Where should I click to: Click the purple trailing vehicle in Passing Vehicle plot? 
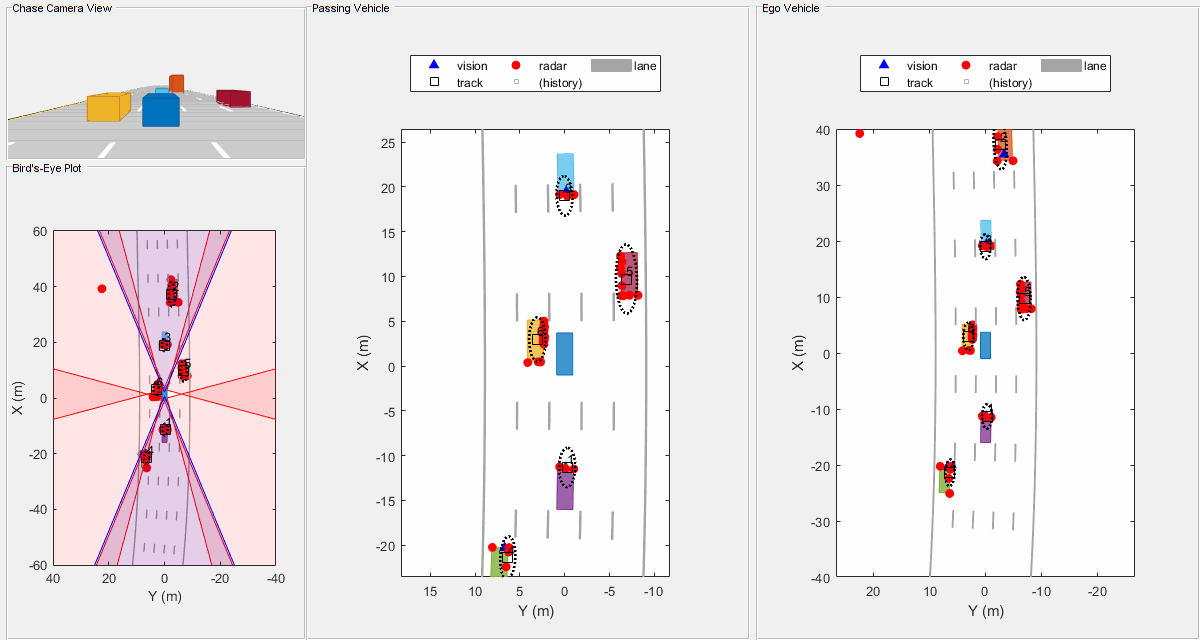pos(565,488)
